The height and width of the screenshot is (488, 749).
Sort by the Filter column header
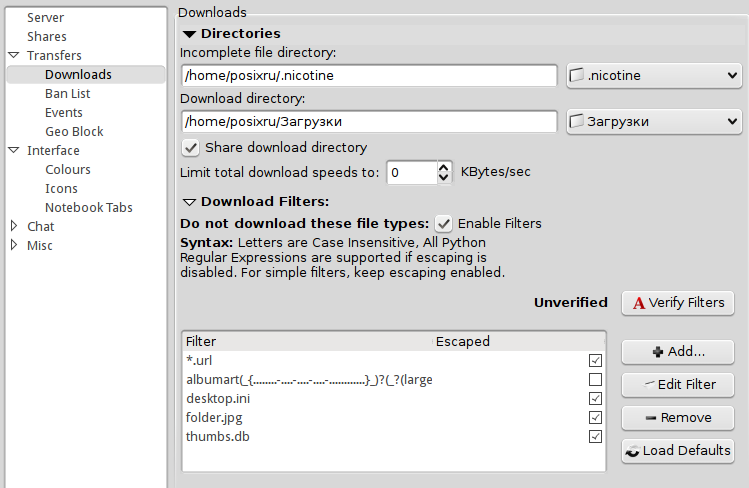click(x=307, y=341)
